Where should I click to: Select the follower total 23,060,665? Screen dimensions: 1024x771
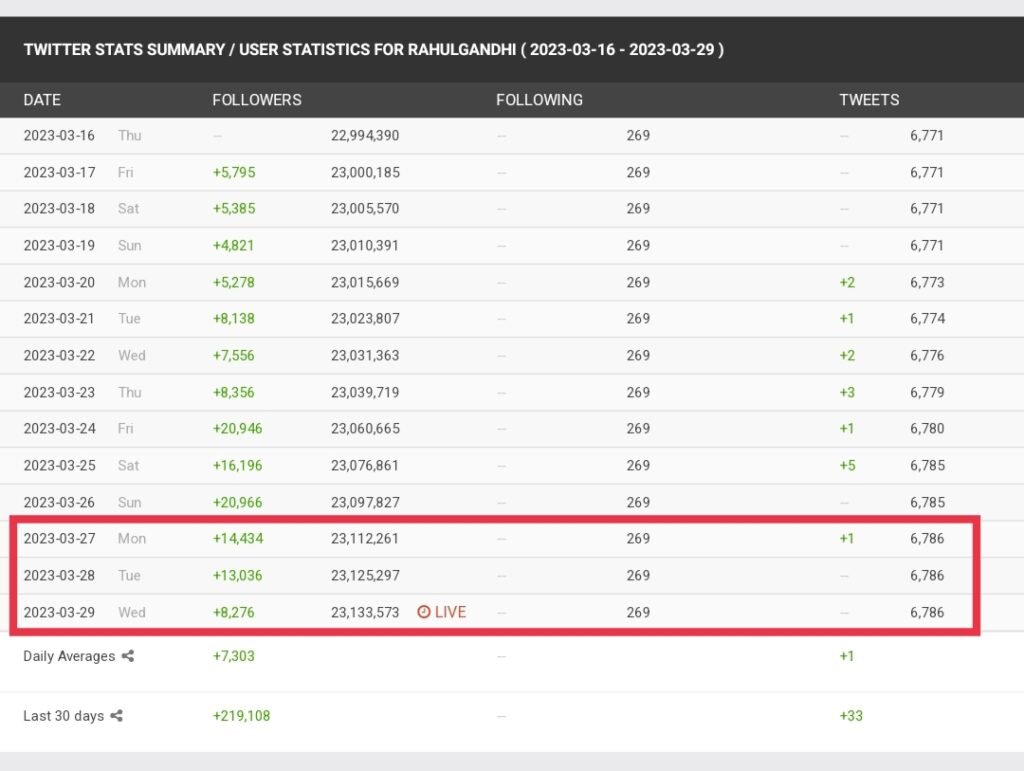365,429
